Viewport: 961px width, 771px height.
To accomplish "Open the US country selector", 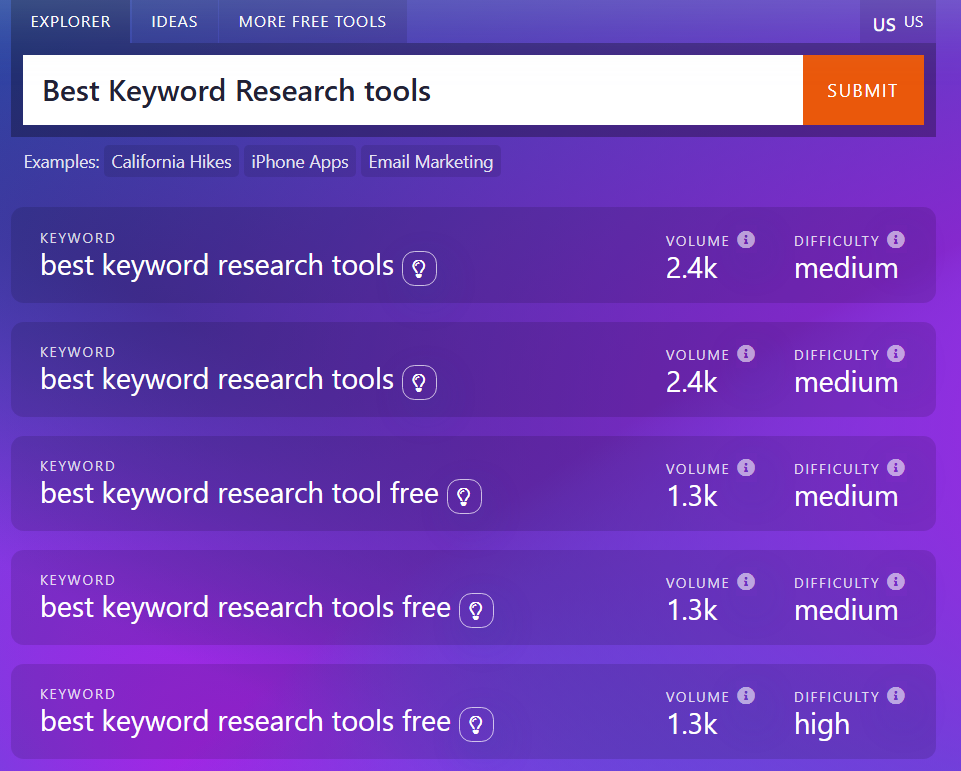I will tap(898, 23).
